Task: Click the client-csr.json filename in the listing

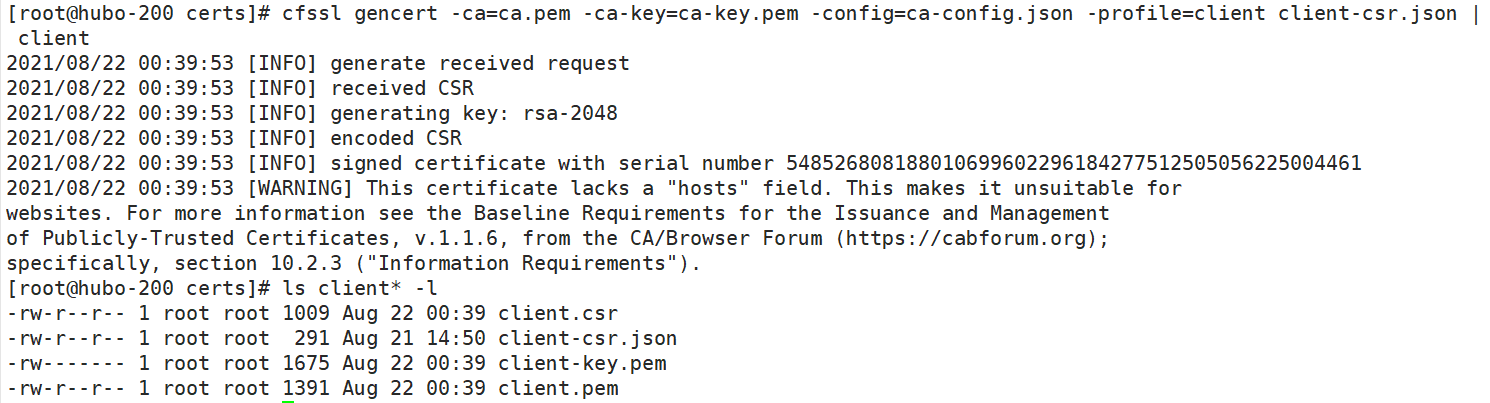Action: coord(588,338)
